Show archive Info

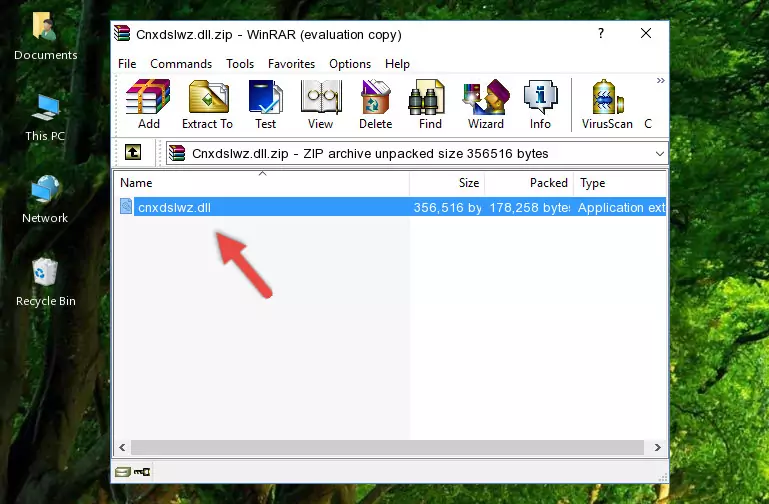540,104
